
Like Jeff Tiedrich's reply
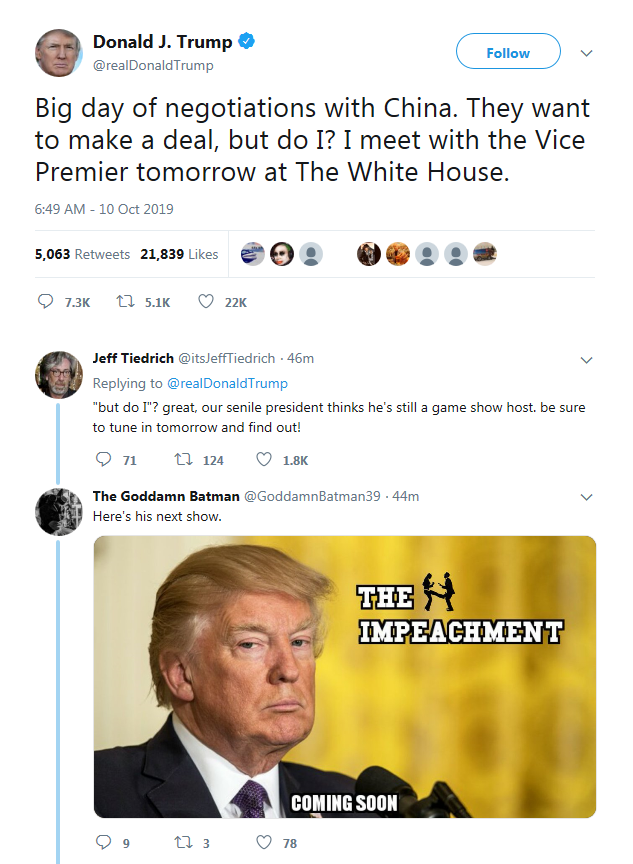pos(264,460)
